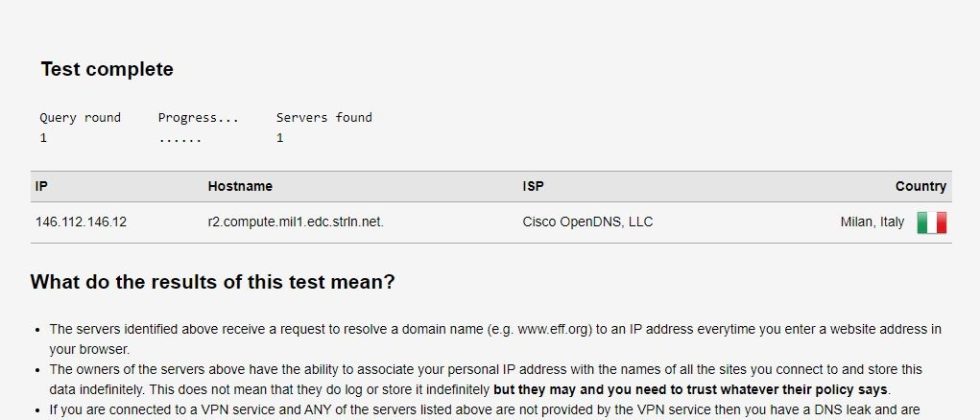Click bold text about trusting their policy

pos(690,389)
